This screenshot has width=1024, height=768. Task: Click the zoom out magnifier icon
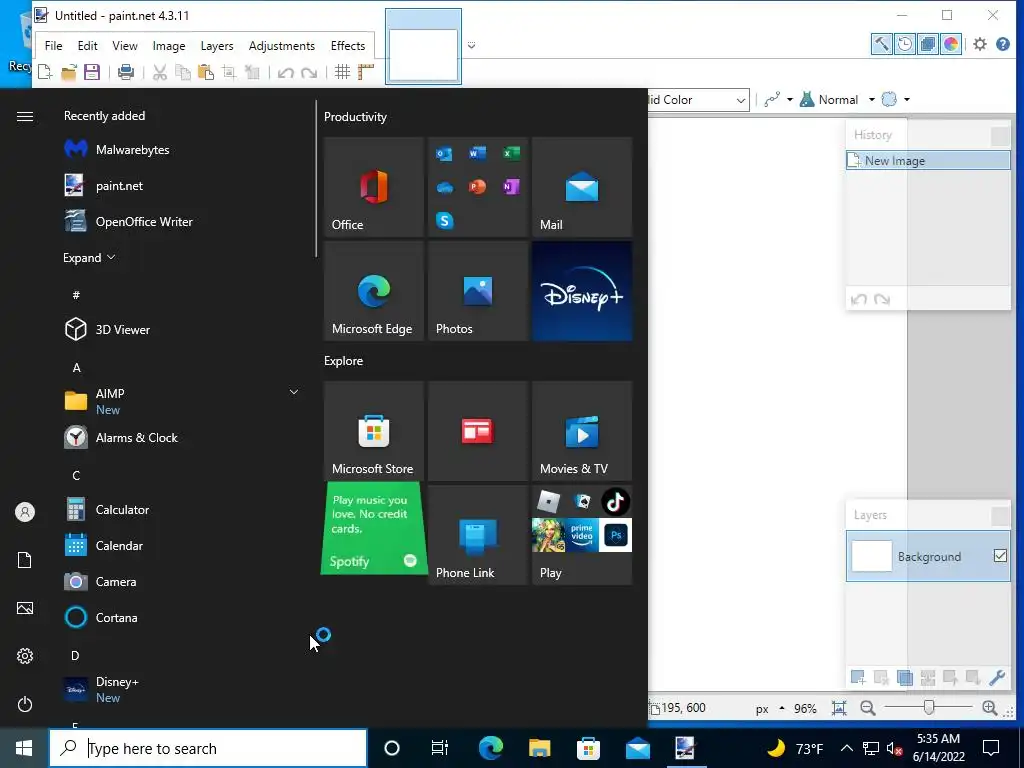pos(867,708)
